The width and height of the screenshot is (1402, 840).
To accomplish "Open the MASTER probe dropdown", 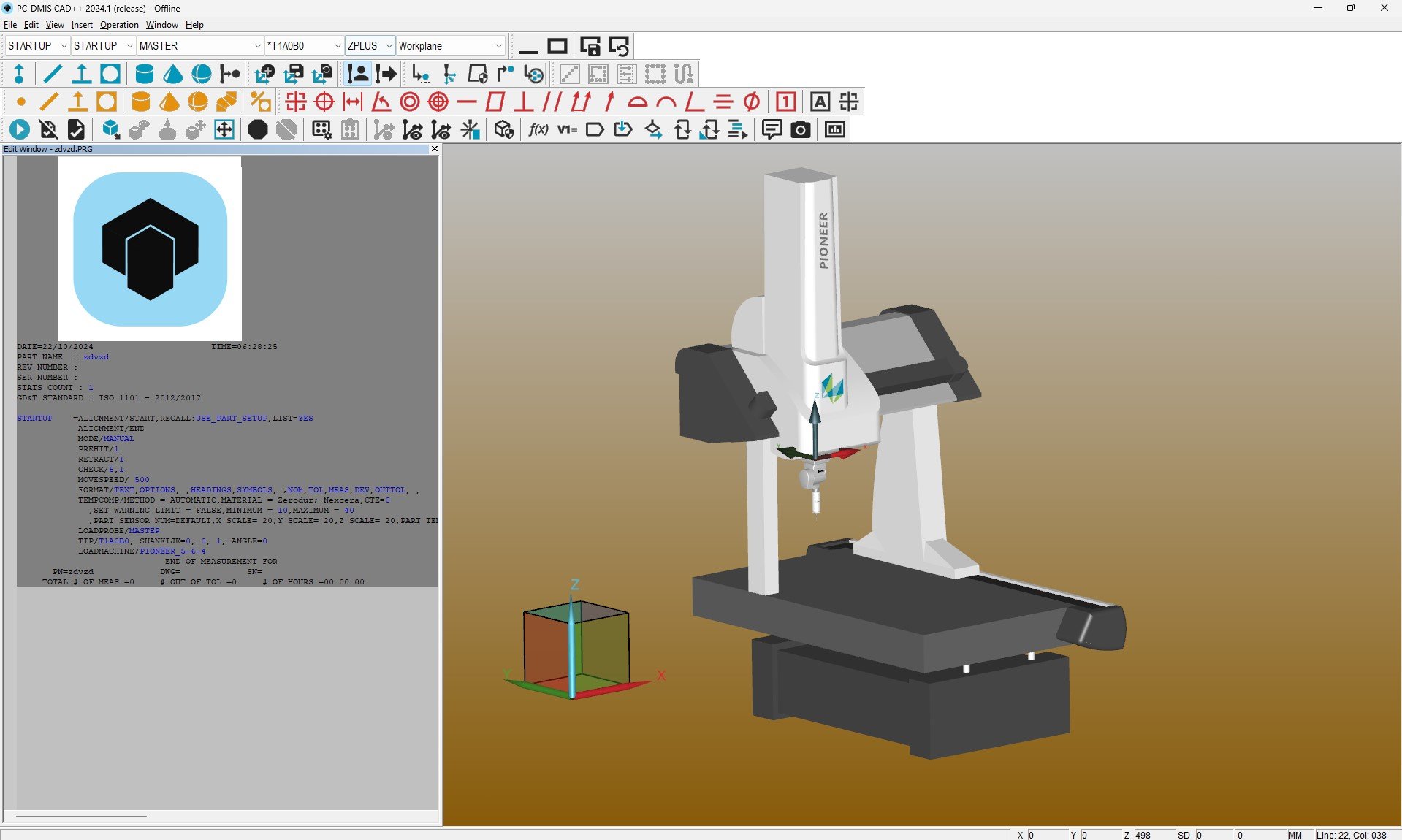I will [200, 46].
